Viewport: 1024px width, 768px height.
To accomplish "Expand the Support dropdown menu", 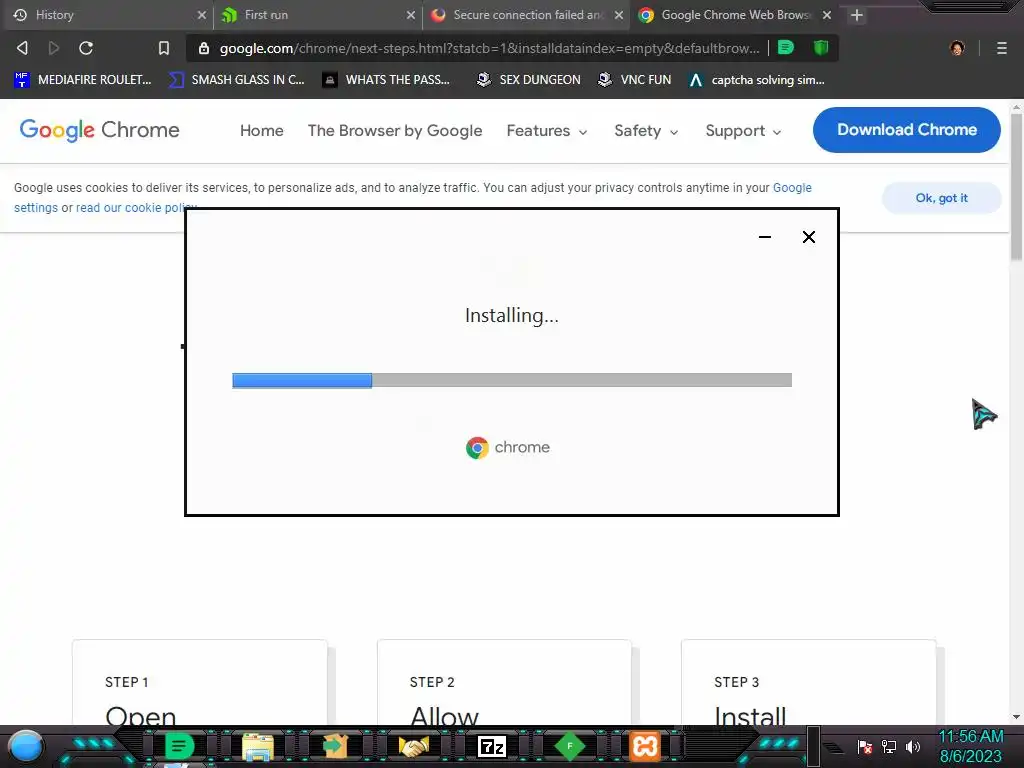I will 743,131.
